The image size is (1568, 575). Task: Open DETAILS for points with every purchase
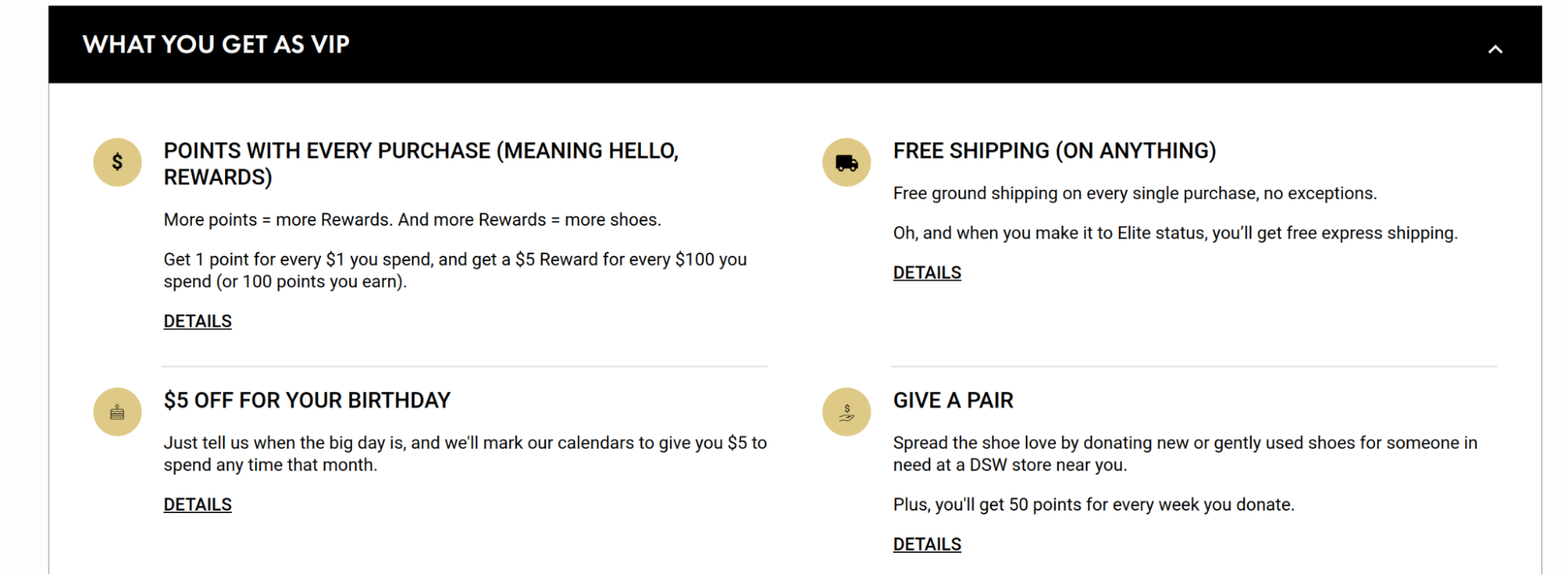[x=198, y=322]
